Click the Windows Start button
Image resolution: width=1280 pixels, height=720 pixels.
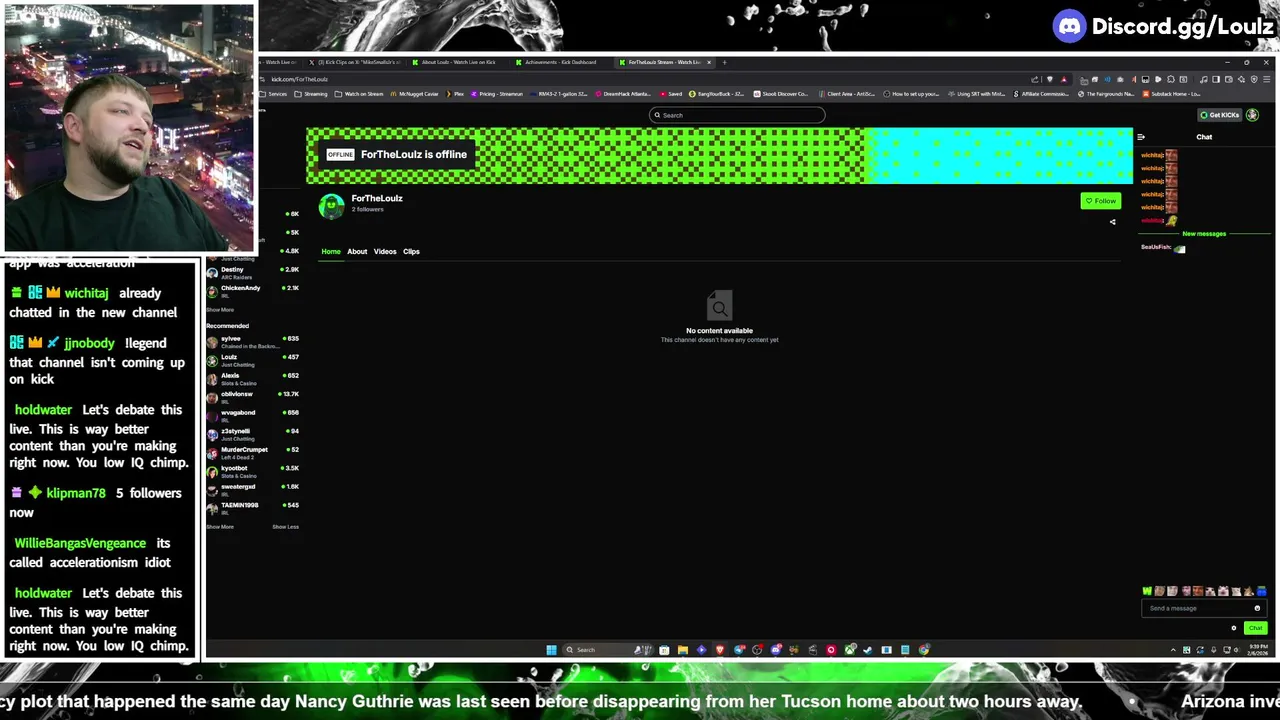(551, 650)
